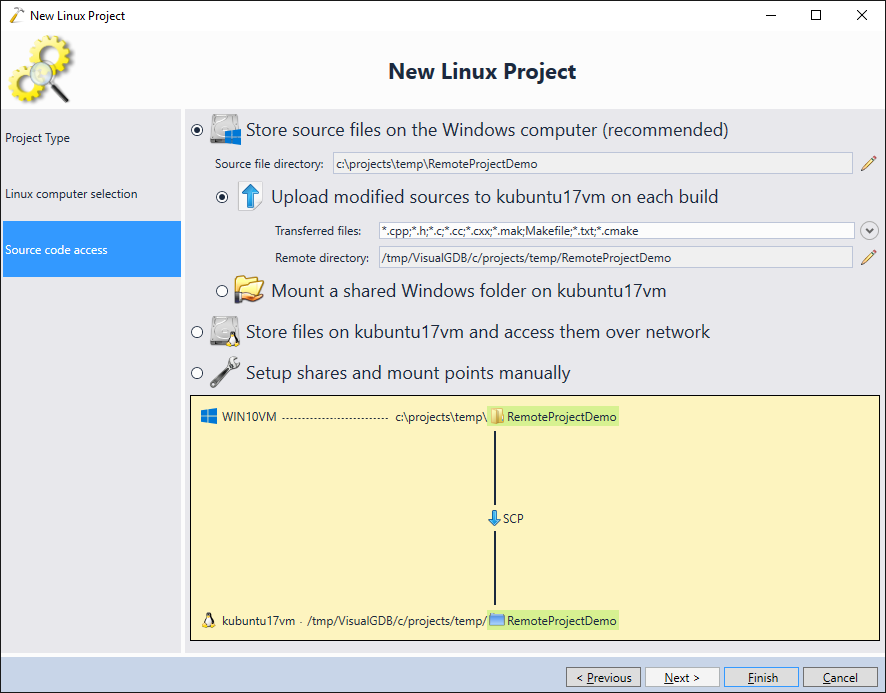The height and width of the screenshot is (693, 886).
Task: Click the 'Remote directory:' label
Action: (322, 258)
